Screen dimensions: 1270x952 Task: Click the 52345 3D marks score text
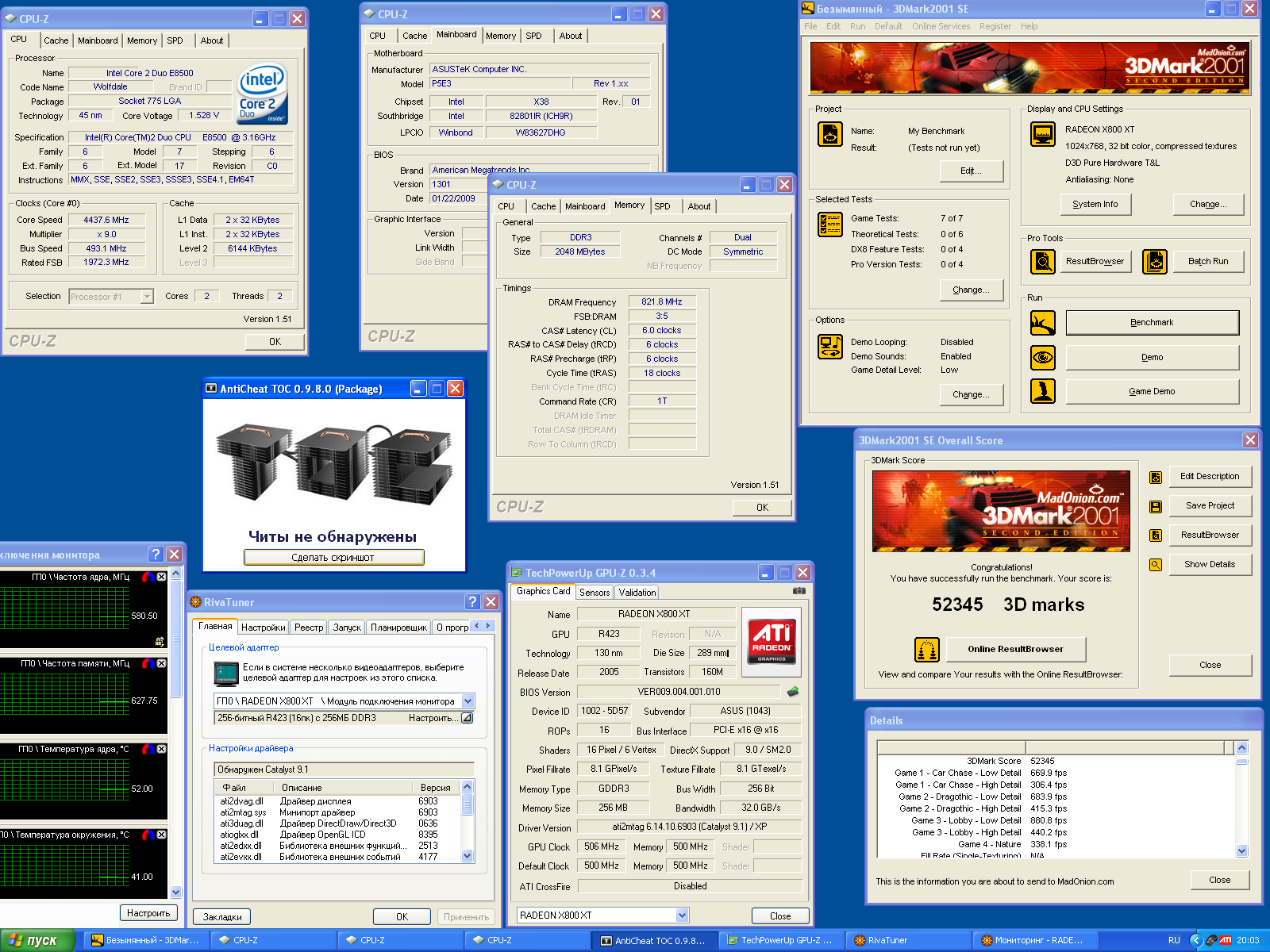click(1008, 605)
